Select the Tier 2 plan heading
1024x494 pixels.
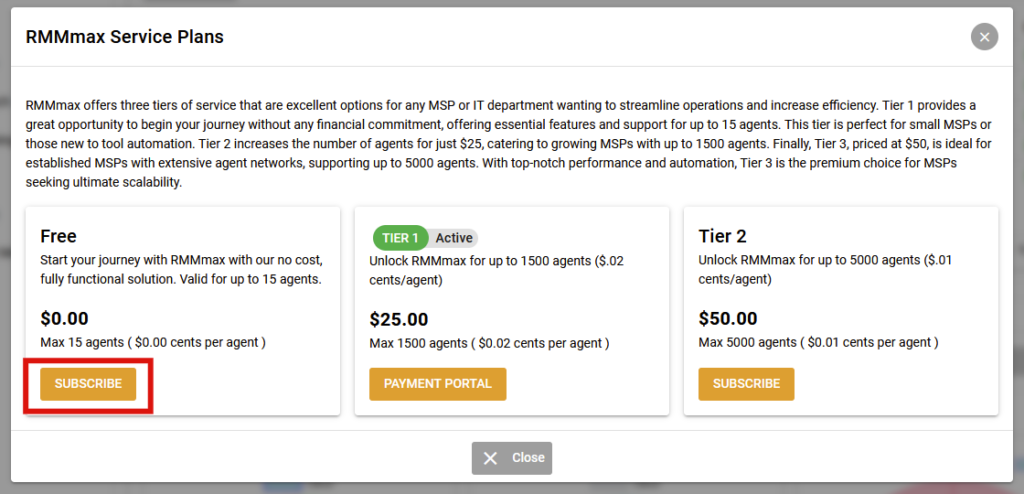click(722, 236)
